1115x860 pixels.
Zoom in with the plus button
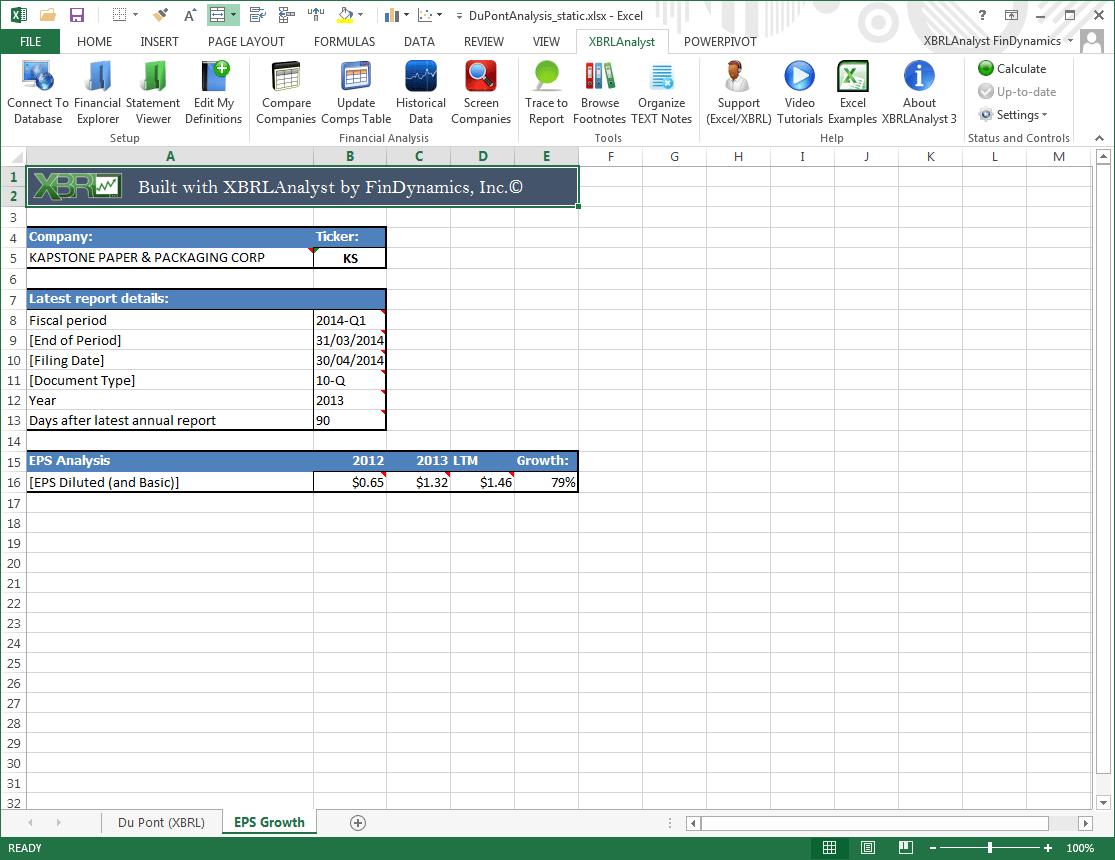click(x=1047, y=847)
